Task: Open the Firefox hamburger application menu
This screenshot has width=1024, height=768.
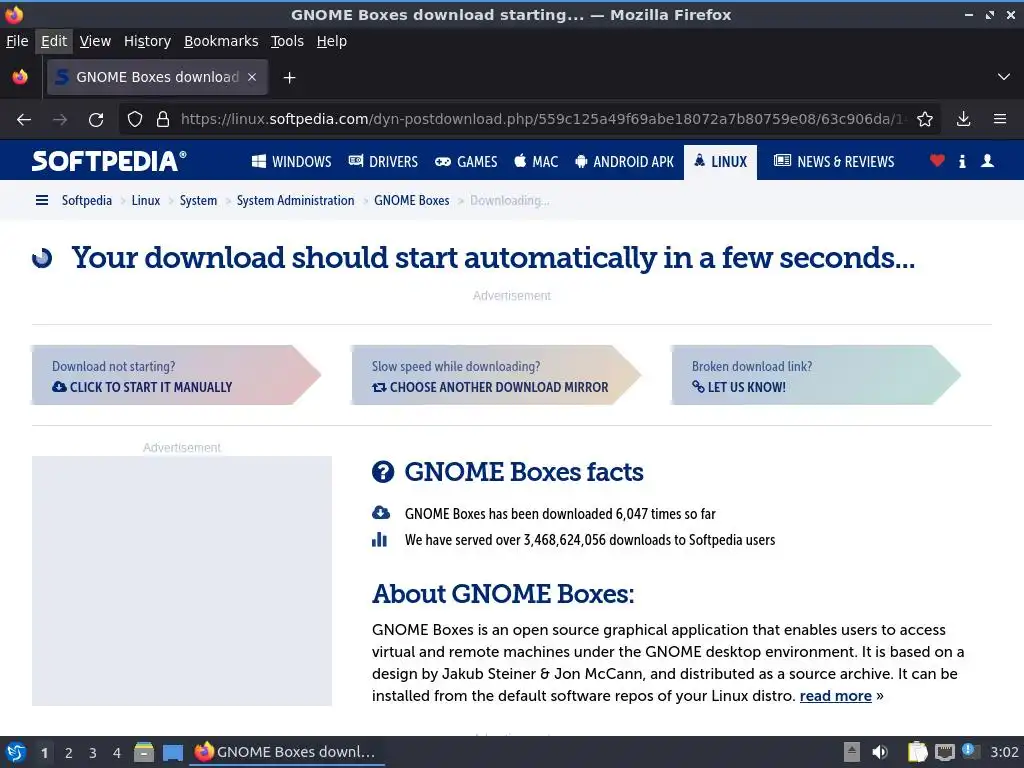Action: 1000,120
